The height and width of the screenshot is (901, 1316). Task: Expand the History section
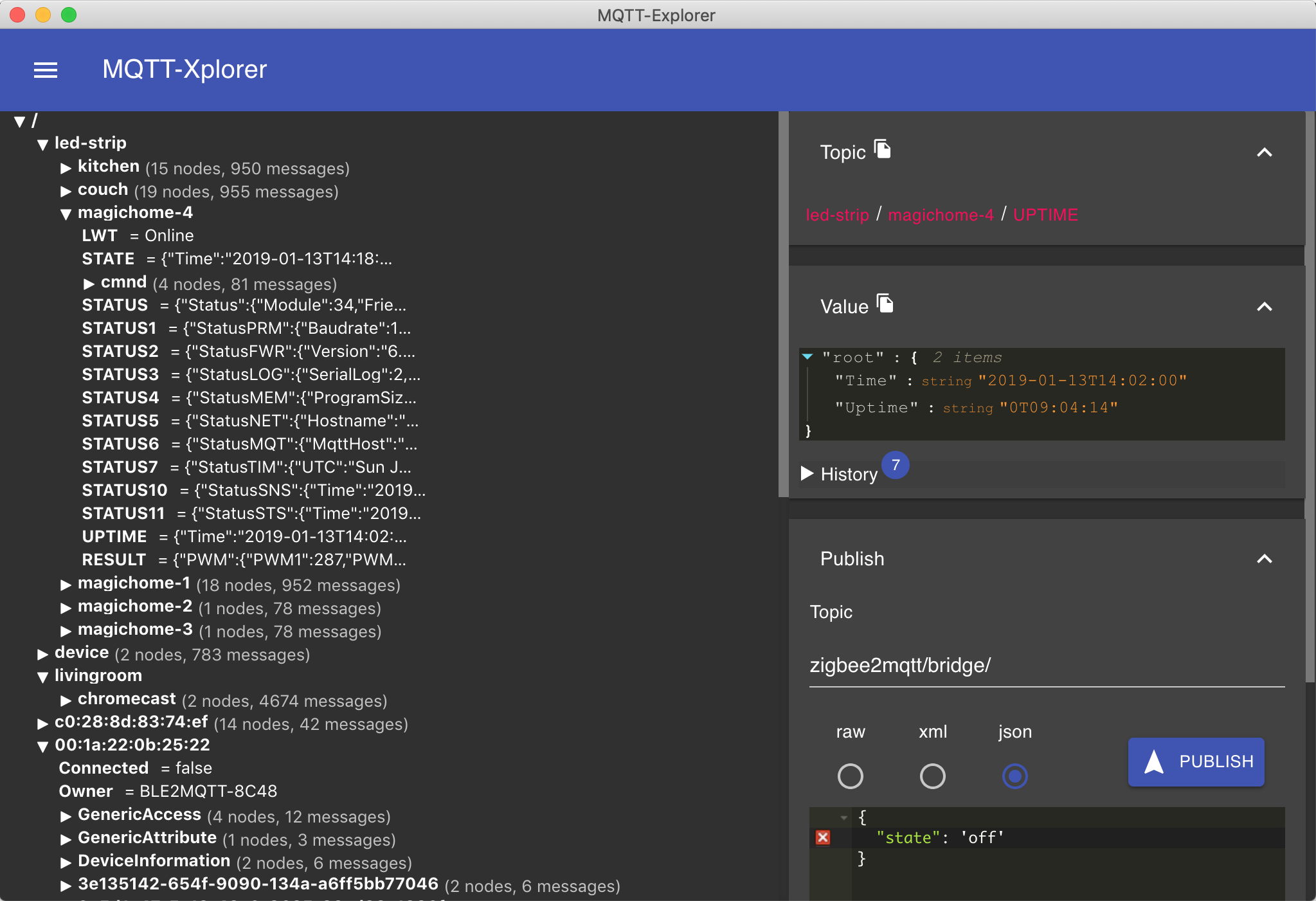[x=807, y=473]
